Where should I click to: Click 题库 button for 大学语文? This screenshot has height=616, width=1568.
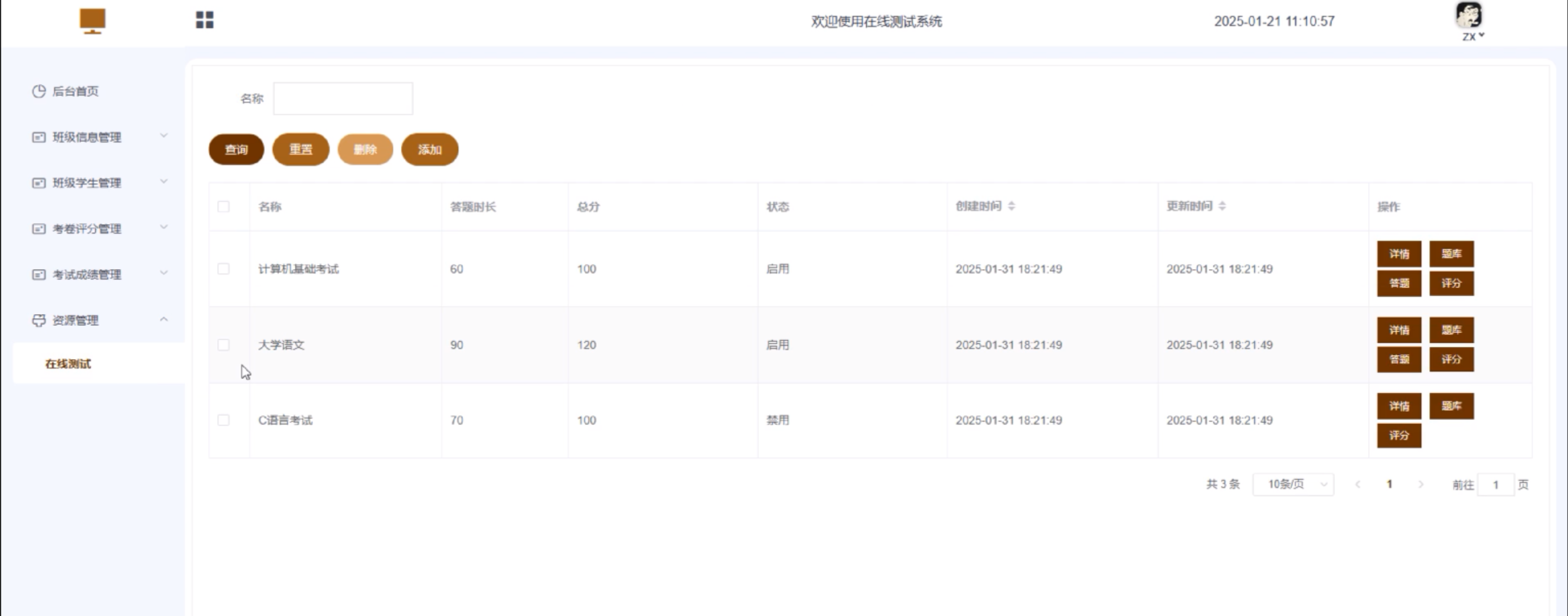coord(1451,330)
